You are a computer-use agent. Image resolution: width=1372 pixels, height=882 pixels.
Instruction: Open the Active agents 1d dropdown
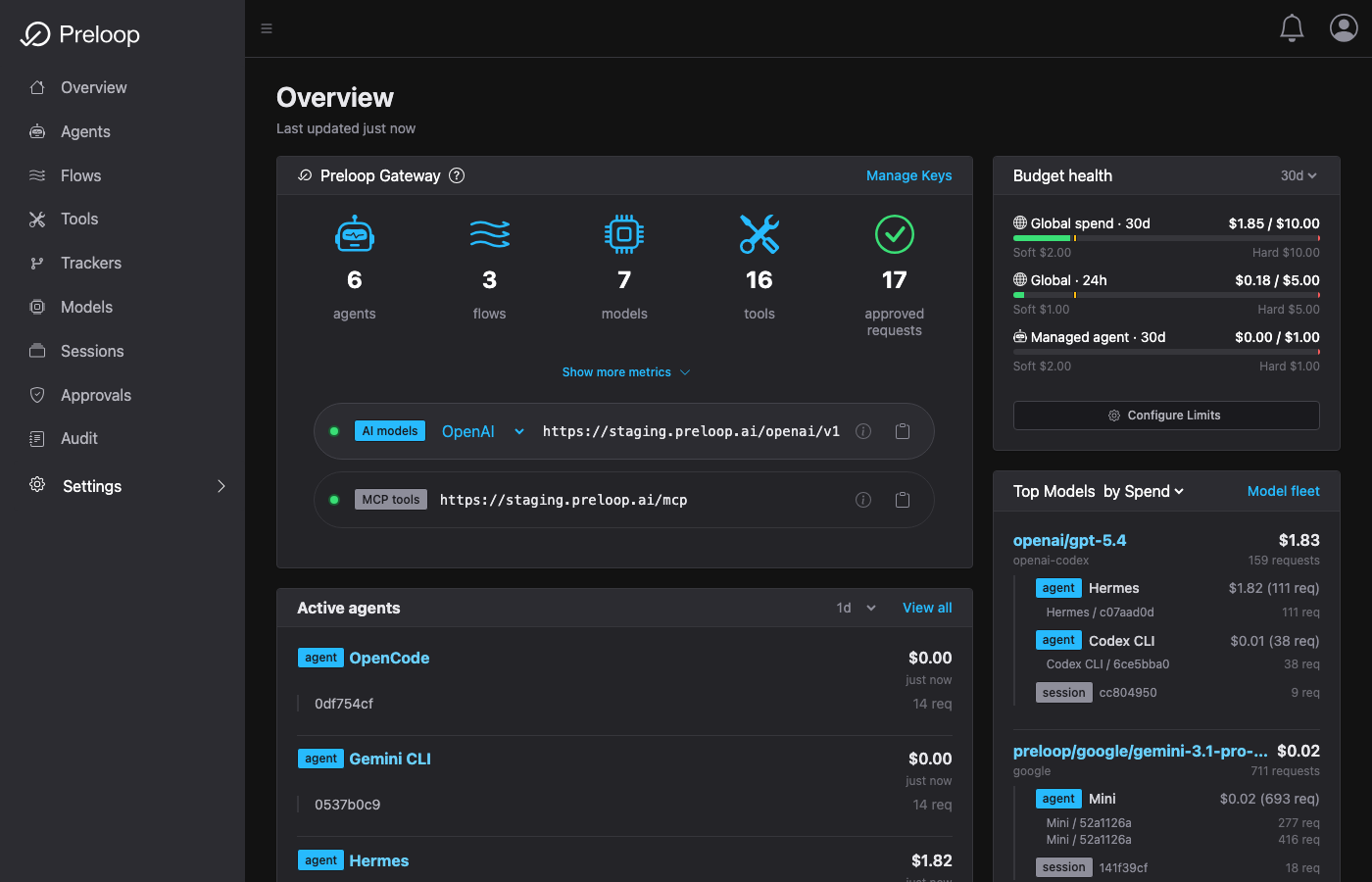[x=856, y=608]
